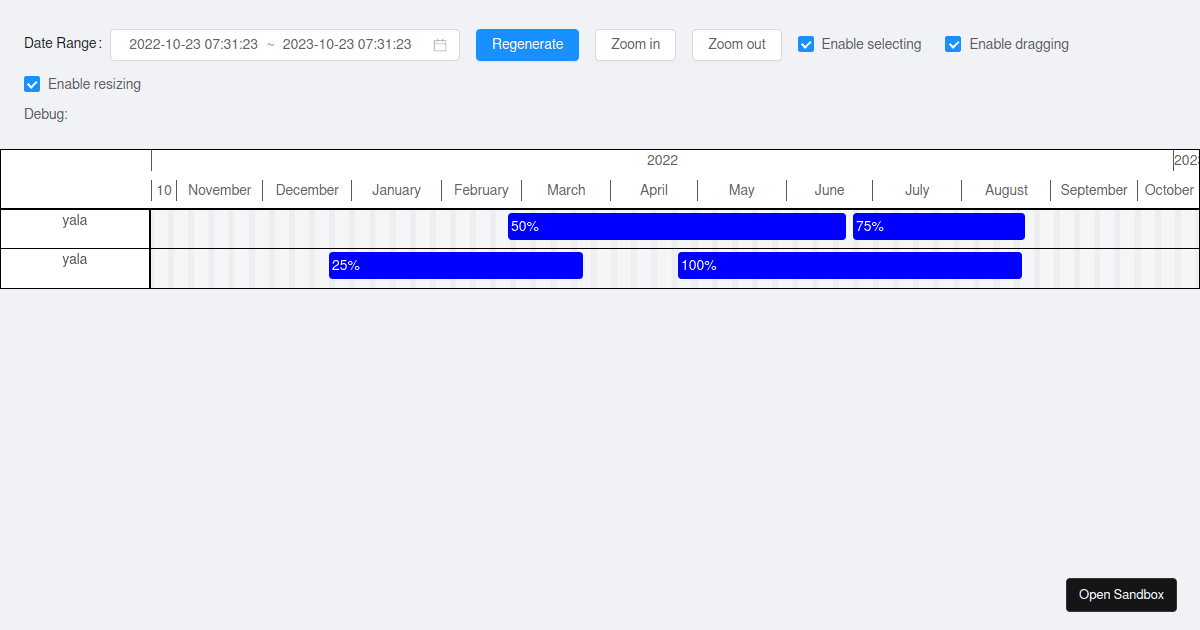This screenshot has width=1200, height=630.
Task: Toggle the Enable resizing checkbox
Action: [x=31, y=84]
